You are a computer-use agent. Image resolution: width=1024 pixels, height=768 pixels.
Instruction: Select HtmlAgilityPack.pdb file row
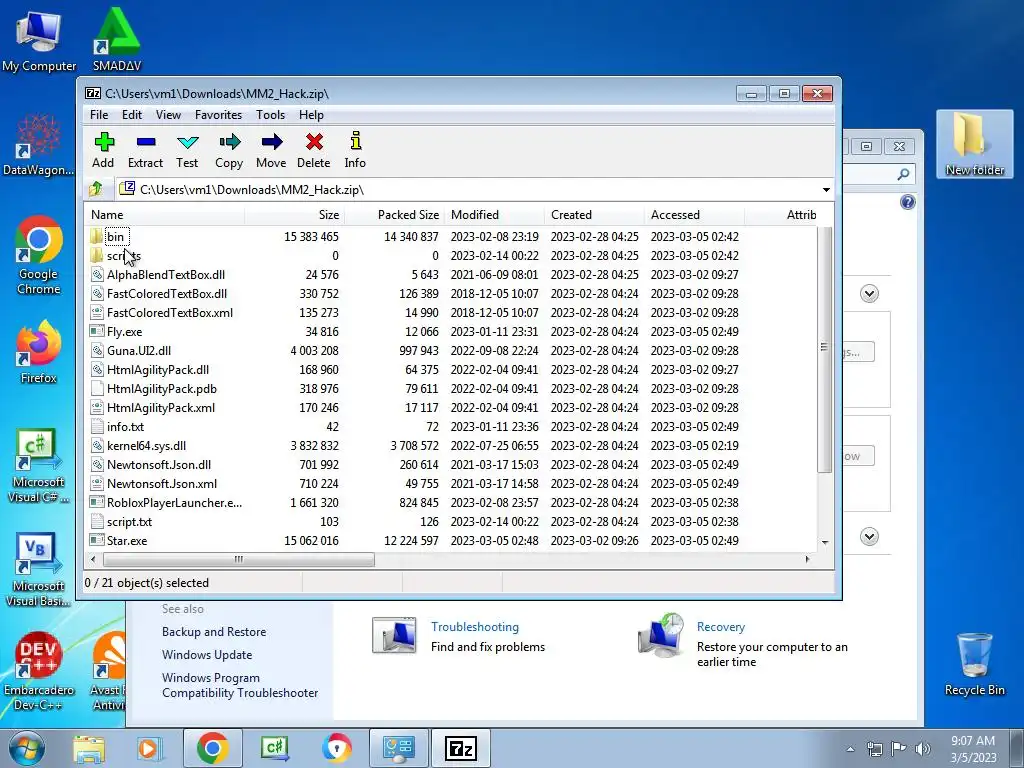[x=451, y=389]
